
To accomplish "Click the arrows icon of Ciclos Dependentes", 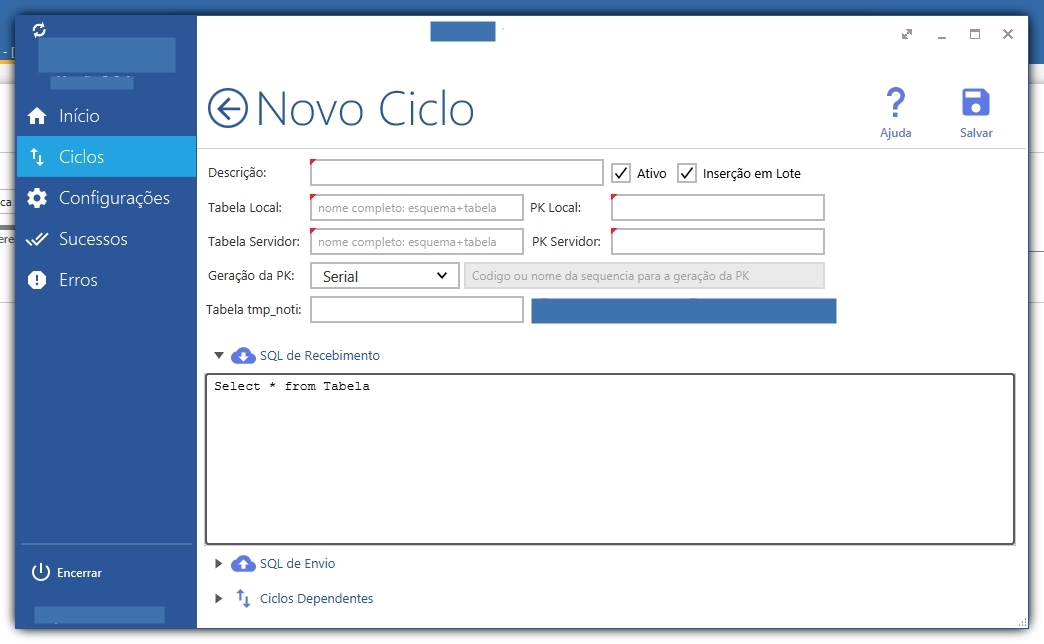I will [243, 598].
